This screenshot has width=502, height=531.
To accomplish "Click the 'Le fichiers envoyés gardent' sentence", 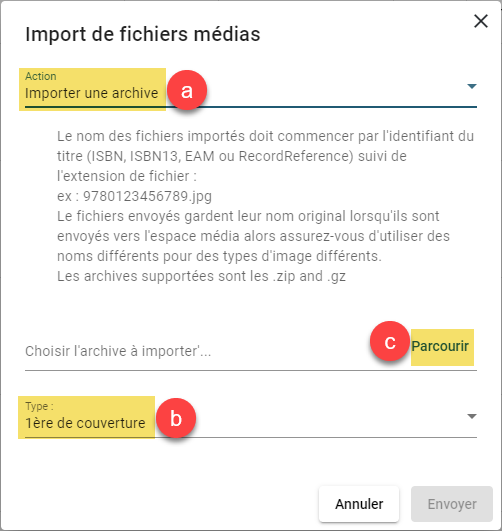I will point(253,236).
